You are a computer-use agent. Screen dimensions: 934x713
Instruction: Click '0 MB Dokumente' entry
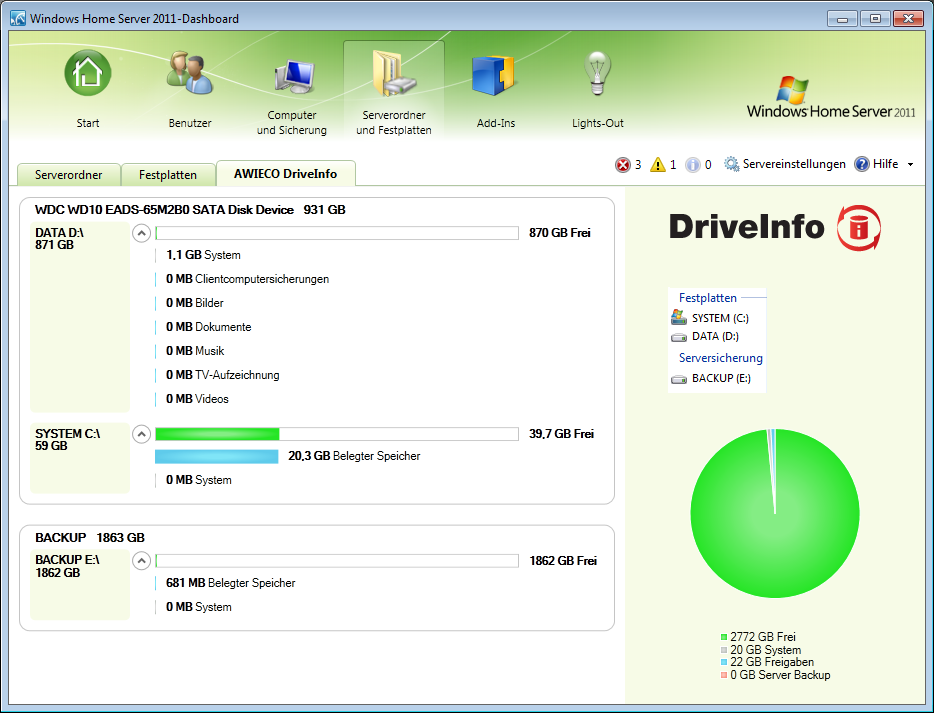208,327
